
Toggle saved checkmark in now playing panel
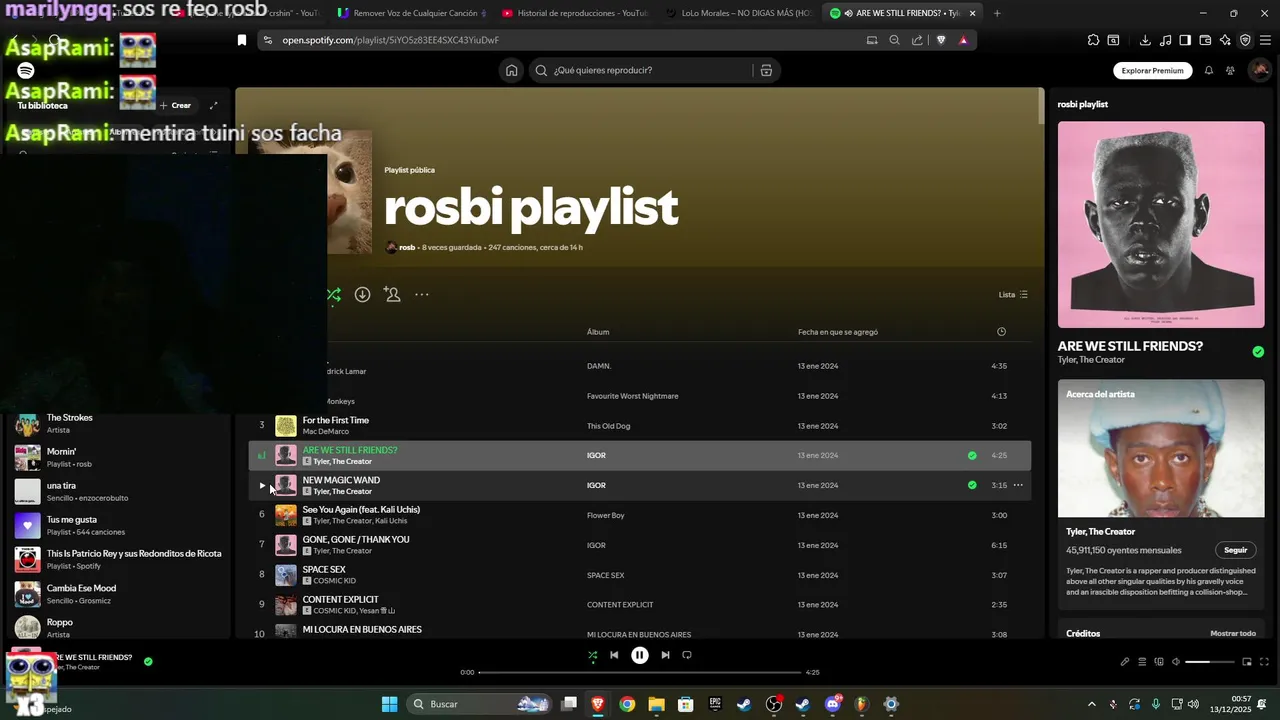[x=1258, y=352]
